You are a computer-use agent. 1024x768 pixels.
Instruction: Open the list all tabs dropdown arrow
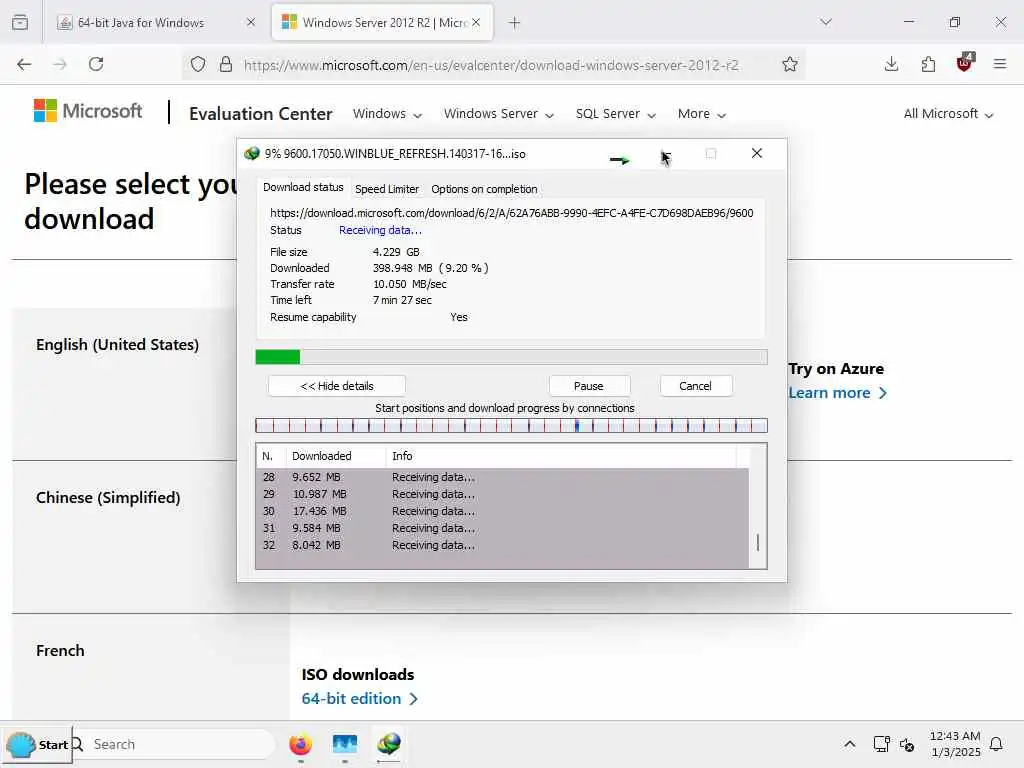[826, 22]
